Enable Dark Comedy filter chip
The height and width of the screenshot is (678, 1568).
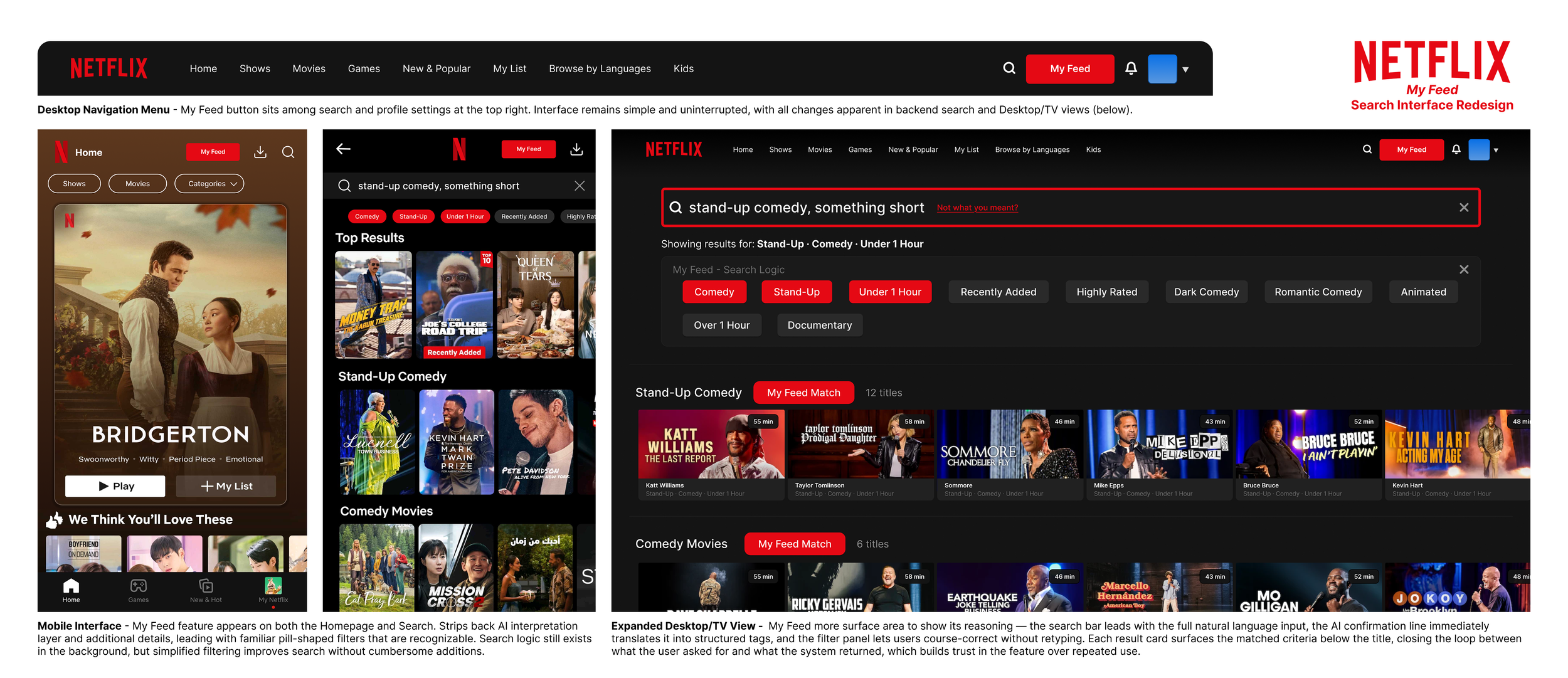[1207, 292]
